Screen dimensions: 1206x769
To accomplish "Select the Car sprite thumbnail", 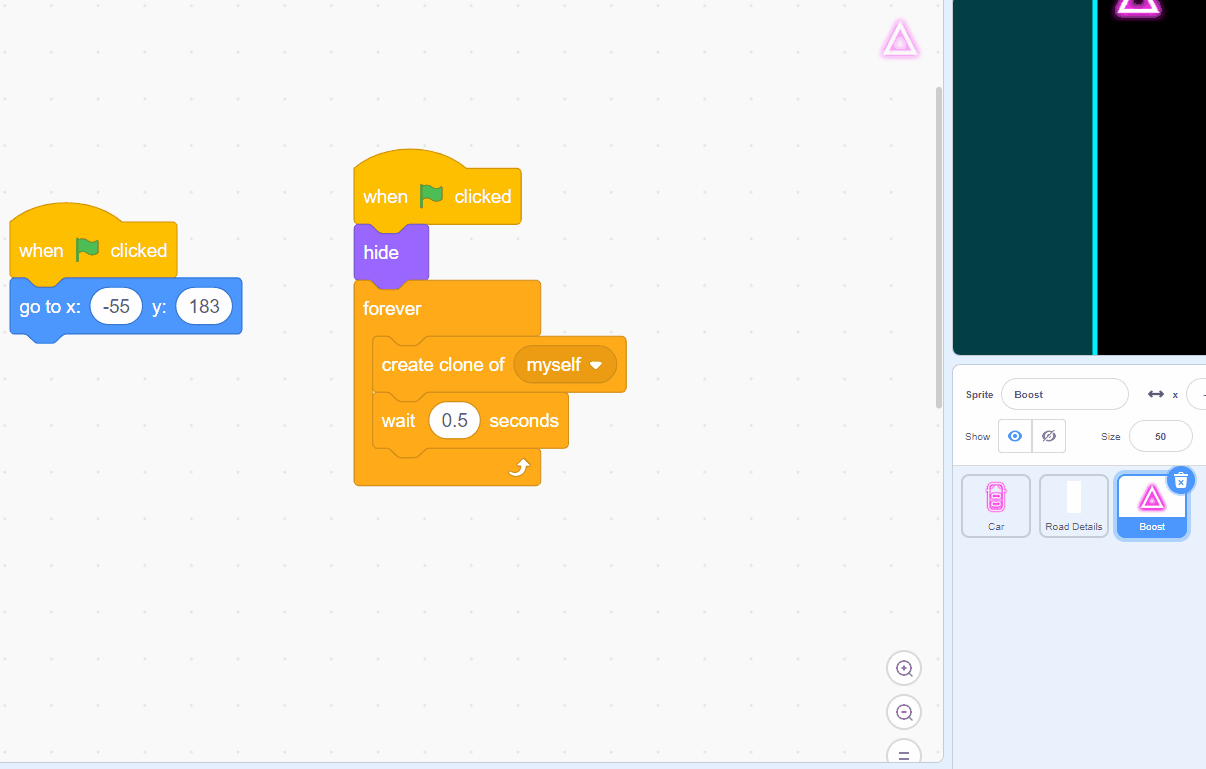I will point(996,506).
